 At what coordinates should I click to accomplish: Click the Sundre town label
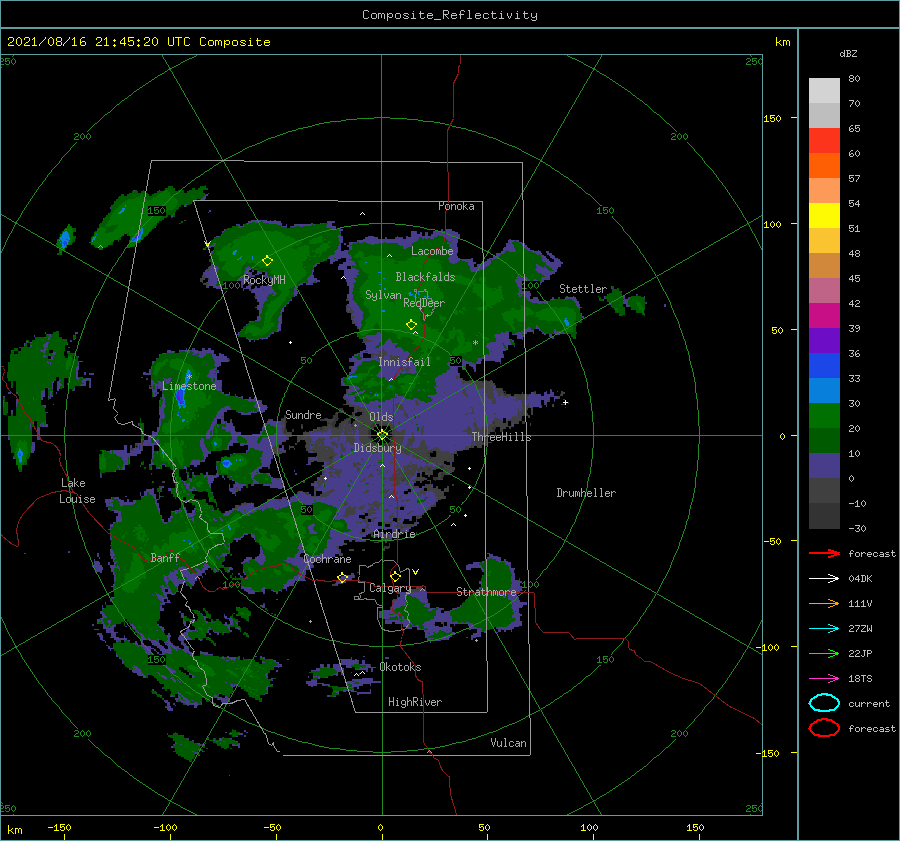click(x=303, y=414)
